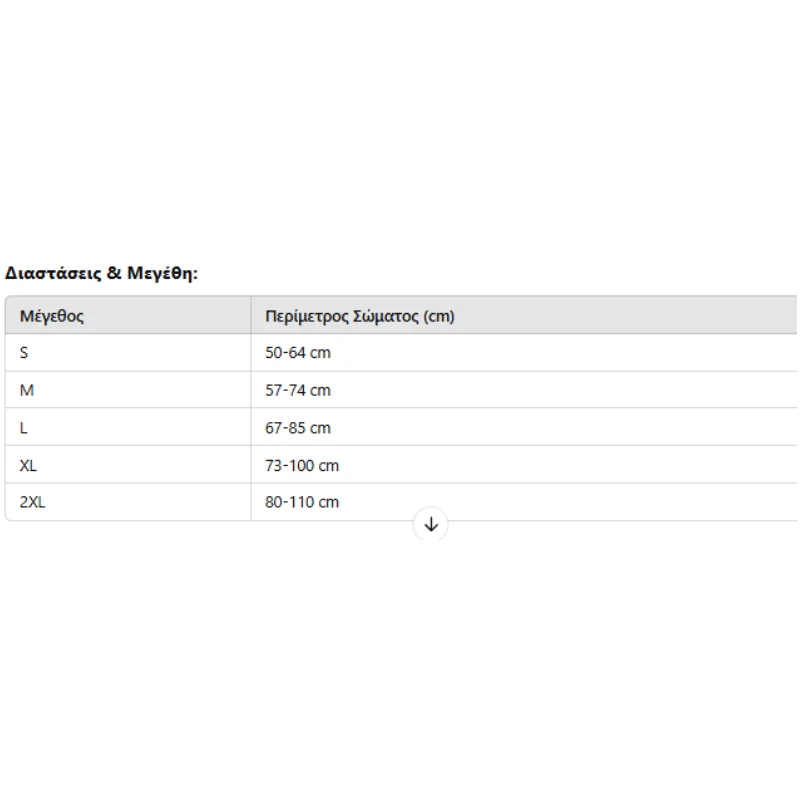Select the Περίμετρος Σώματος (cm) column header
Screen dimensions: 800x800
pyautogui.click(x=524, y=316)
